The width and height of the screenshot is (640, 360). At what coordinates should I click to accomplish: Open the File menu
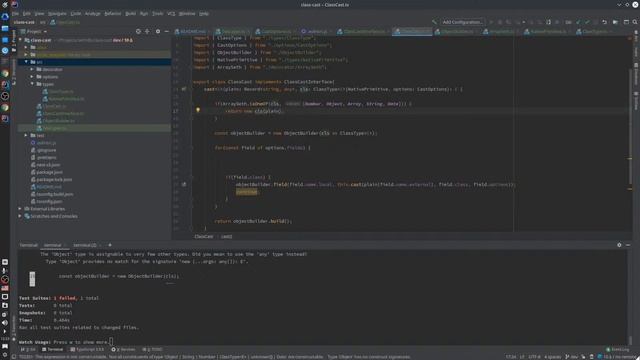click(15, 13)
